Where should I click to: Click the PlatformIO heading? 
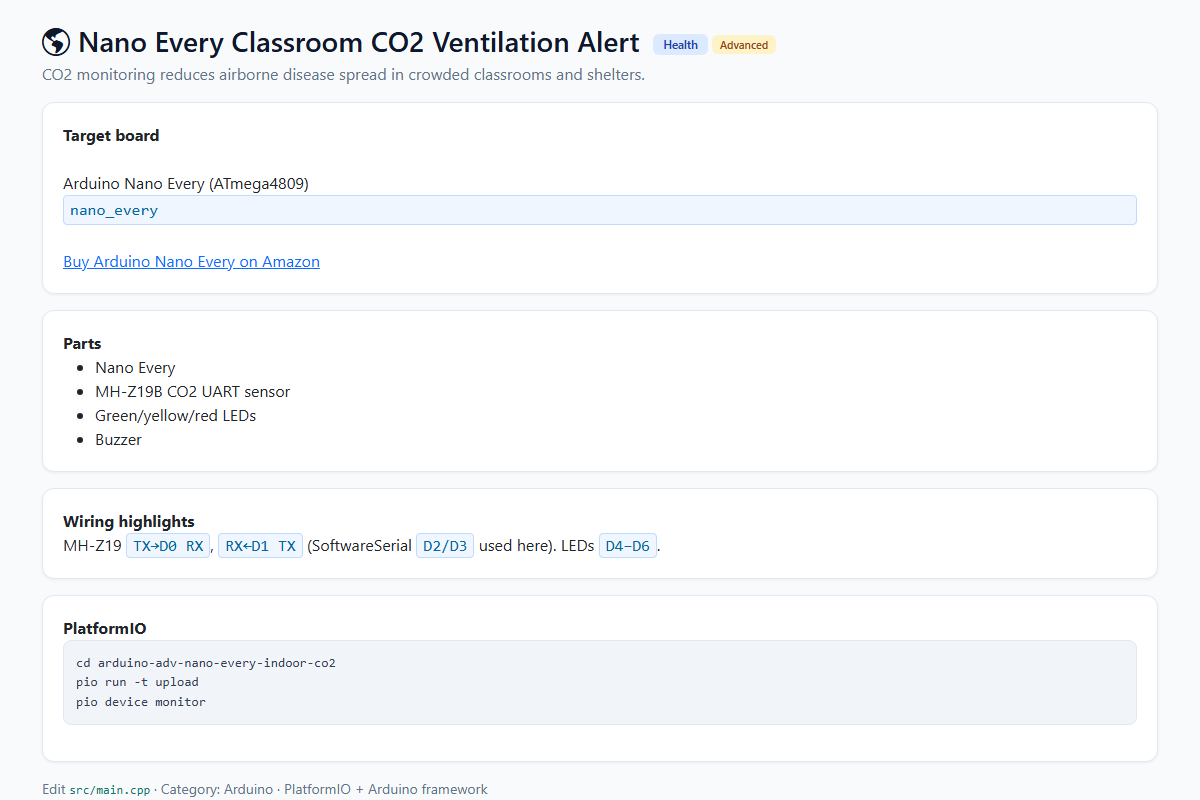(105, 629)
